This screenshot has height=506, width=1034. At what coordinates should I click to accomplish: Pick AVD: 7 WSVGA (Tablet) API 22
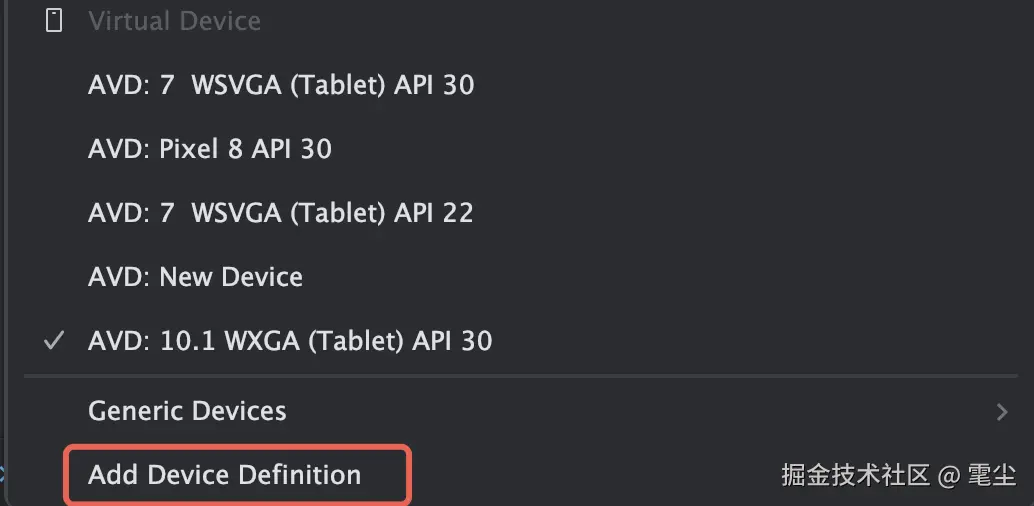pos(280,213)
